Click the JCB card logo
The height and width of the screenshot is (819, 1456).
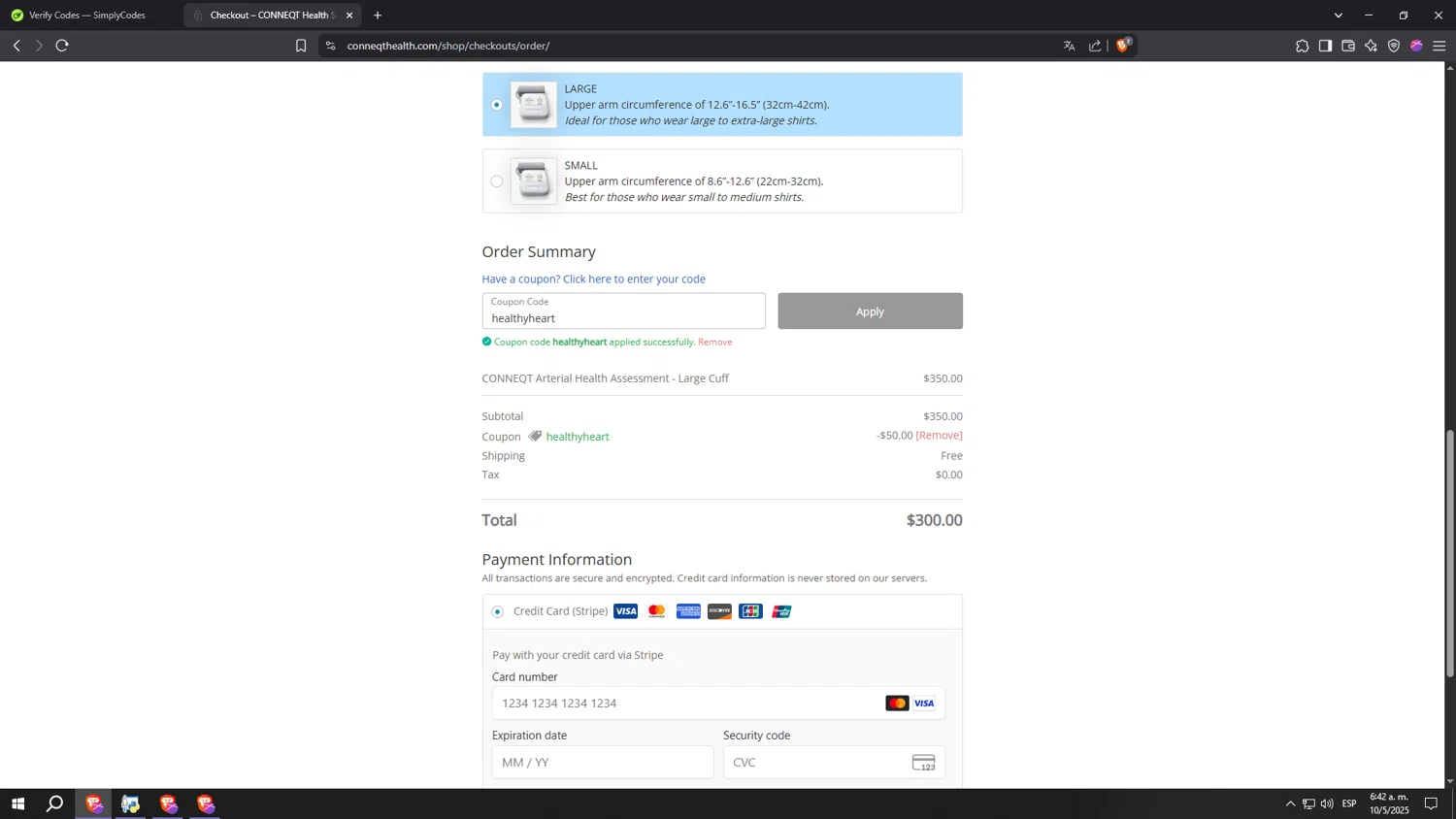pos(750,611)
